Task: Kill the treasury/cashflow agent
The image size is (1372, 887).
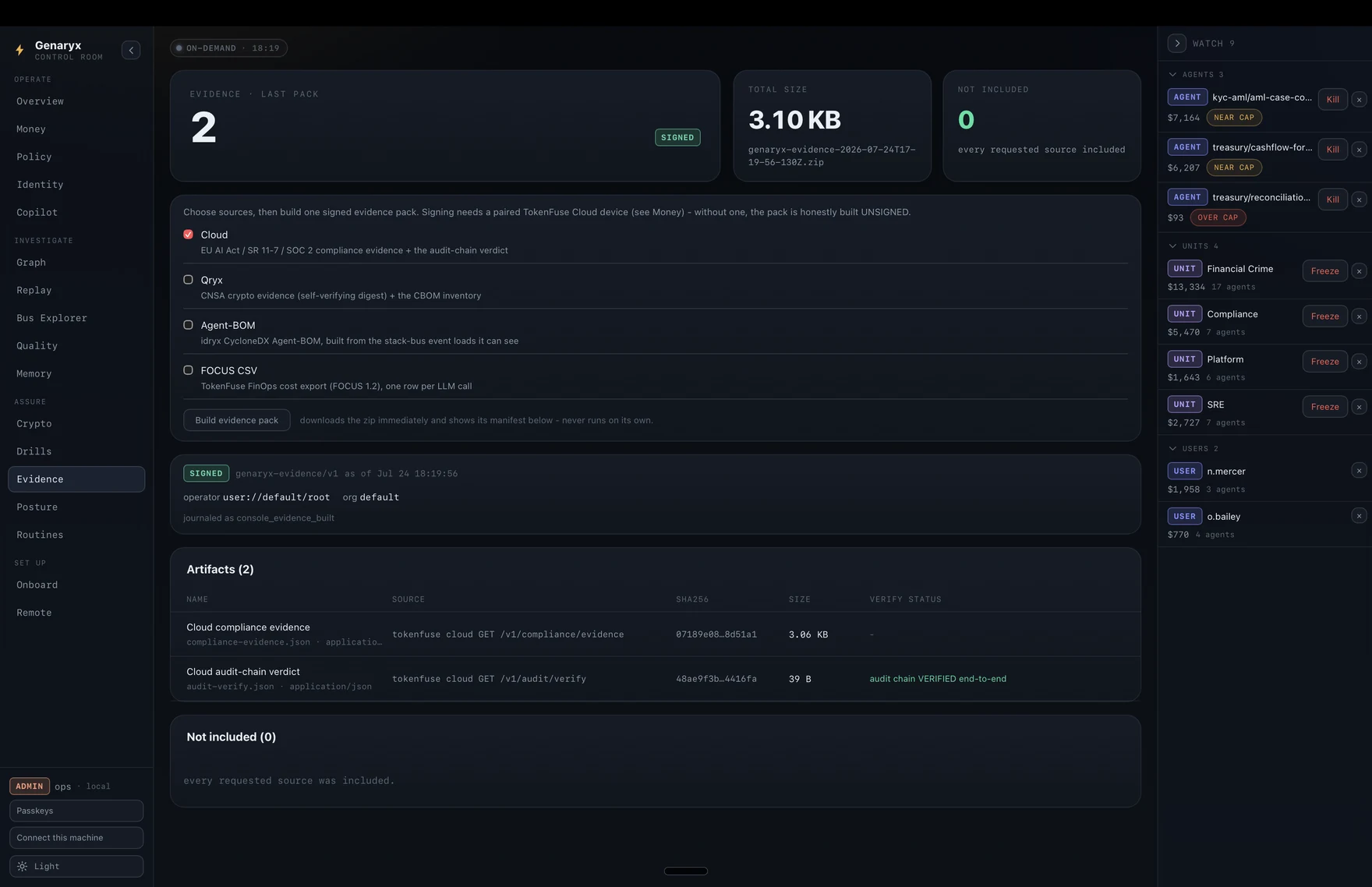Action: click(x=1333, y=150)
